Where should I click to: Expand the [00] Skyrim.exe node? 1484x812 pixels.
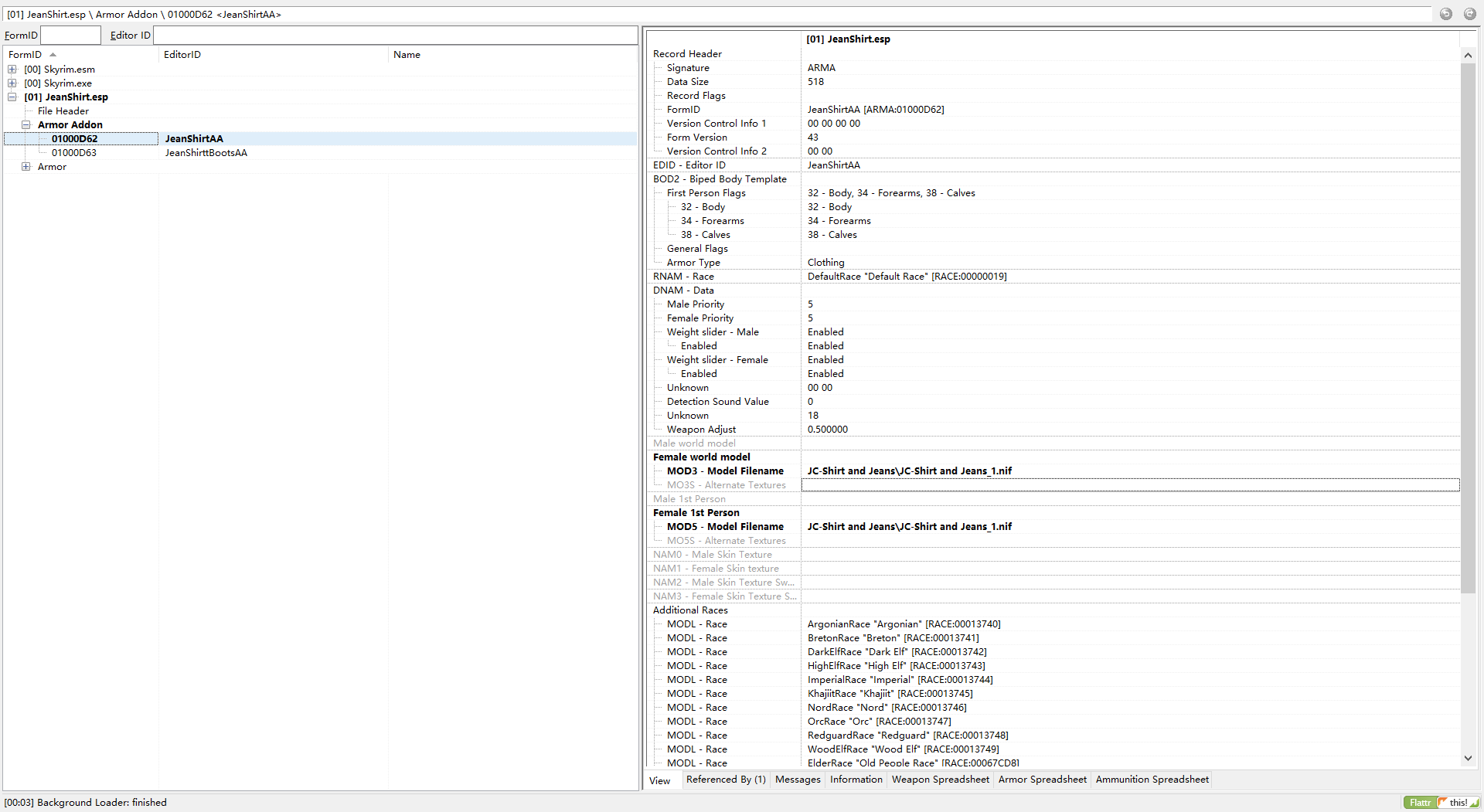12,83
